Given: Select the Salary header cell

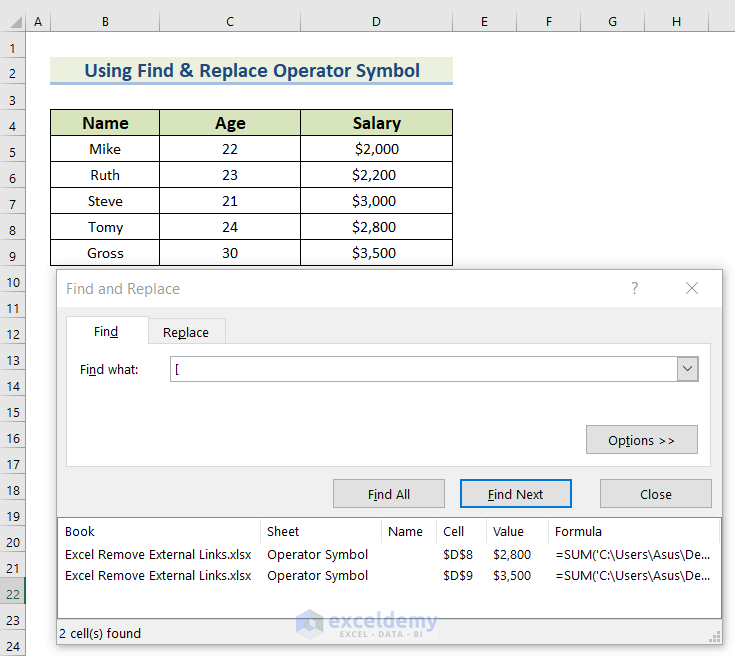Looking at the screenshot, I should tap(376, 123).
